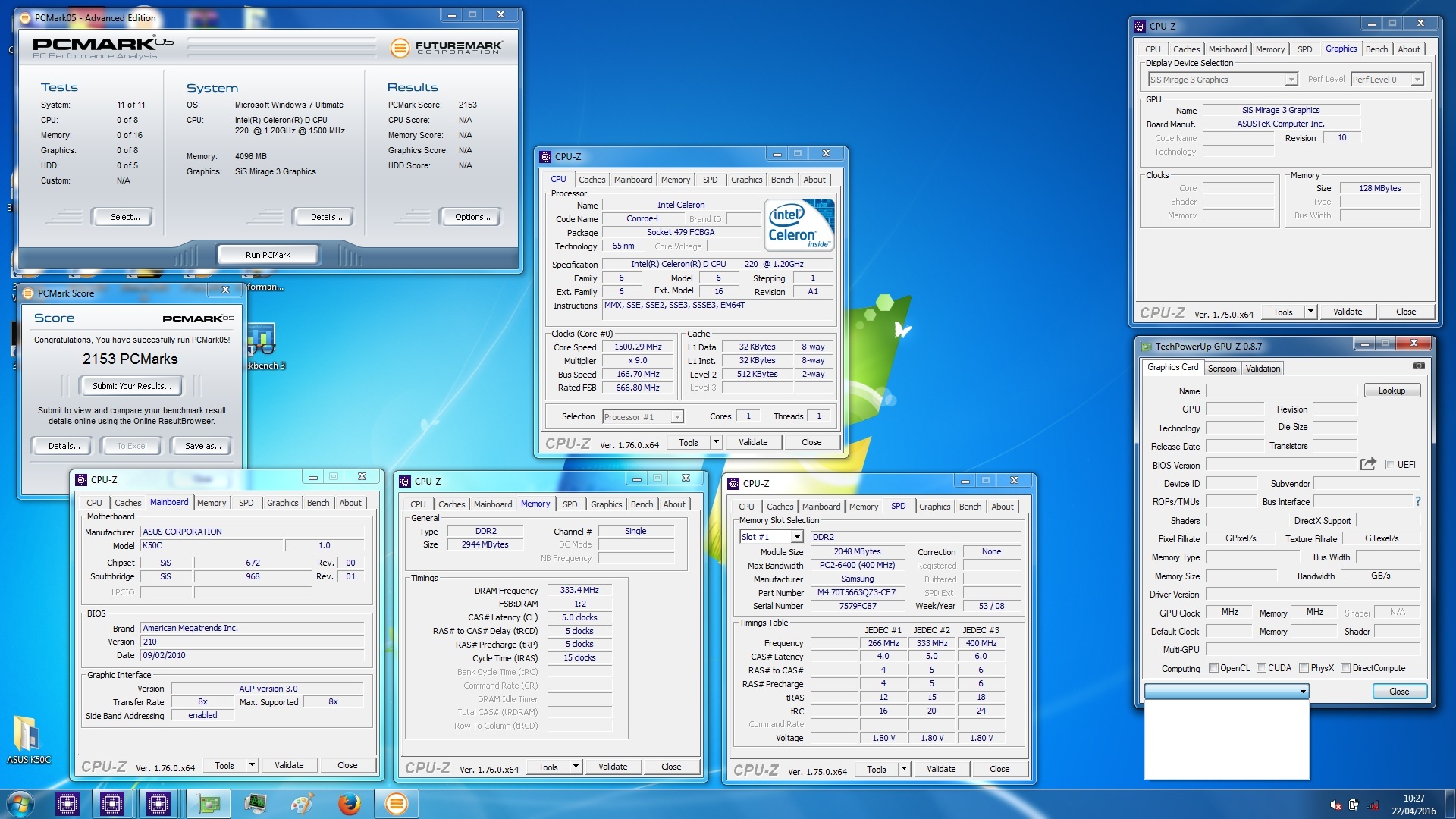Open SiS Mirage 3 Graphics device dropdown

click(x=1222, y=80)
